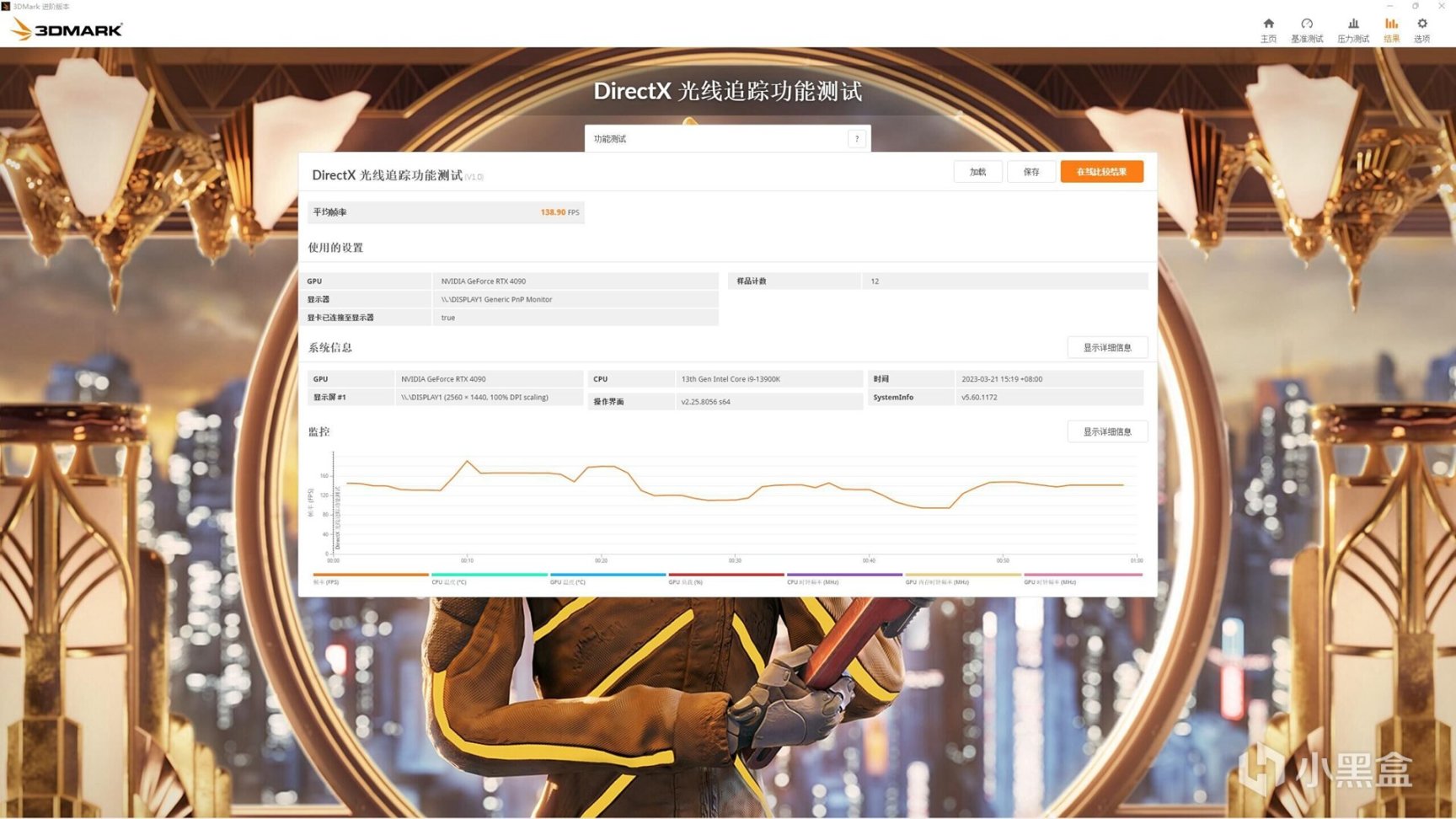1456x819 pixels.
Task: Click the 功能测试 tab label
Action: tap(610, 139)
